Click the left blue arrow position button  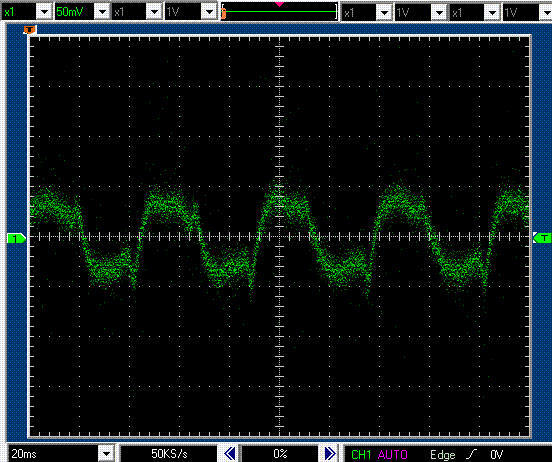(x=230, y=454)
